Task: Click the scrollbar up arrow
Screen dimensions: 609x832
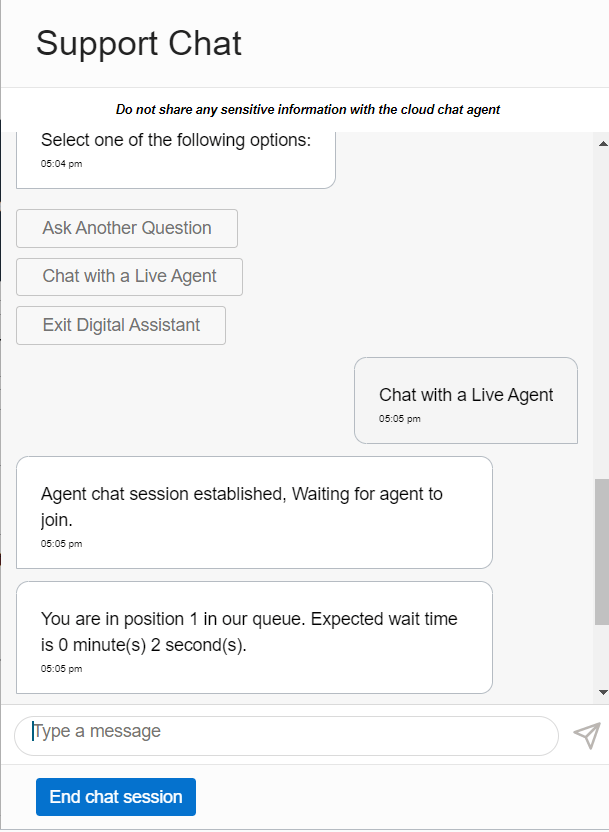Action: (602, 144)
